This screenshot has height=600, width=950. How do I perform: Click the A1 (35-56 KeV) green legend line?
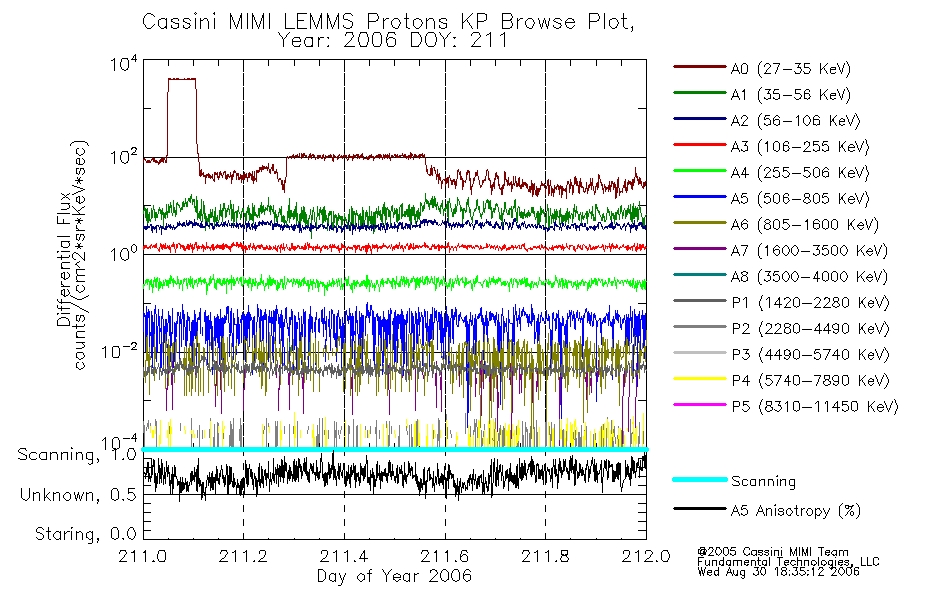(699, 93)
